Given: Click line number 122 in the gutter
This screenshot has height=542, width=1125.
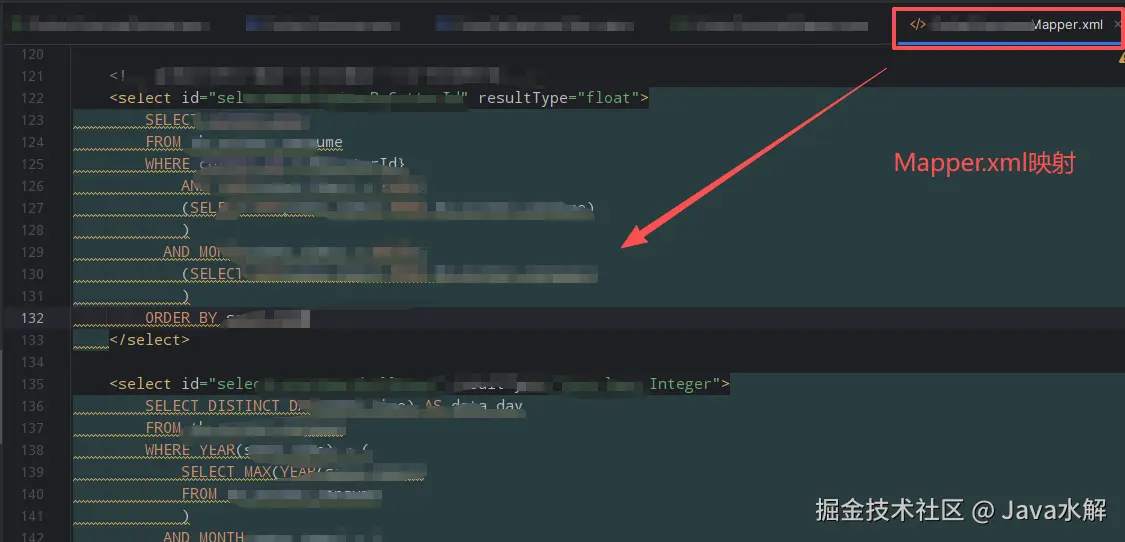Looking at the screenshot, I should [34, 98].
